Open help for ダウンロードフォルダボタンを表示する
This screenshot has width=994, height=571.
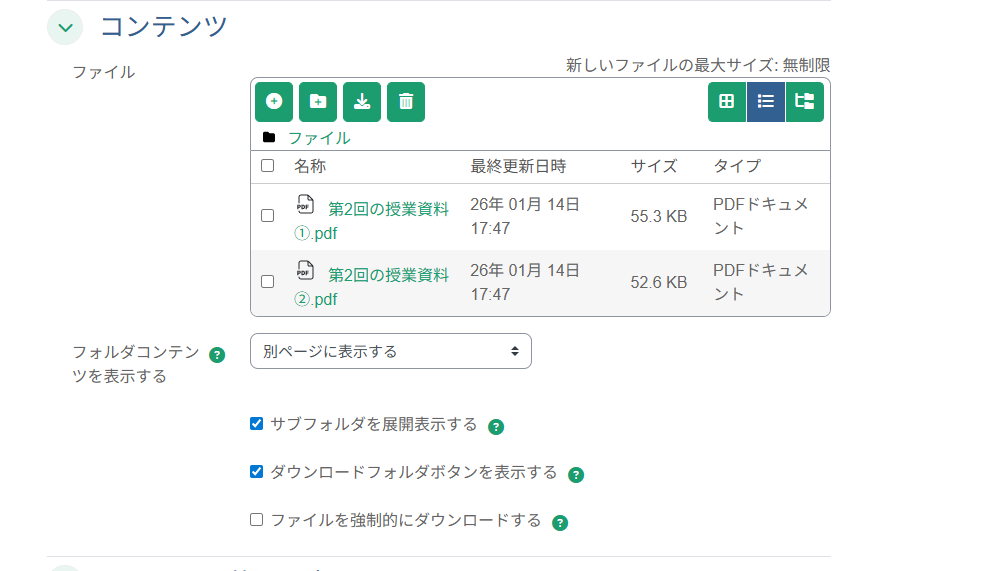pos(576,475)
